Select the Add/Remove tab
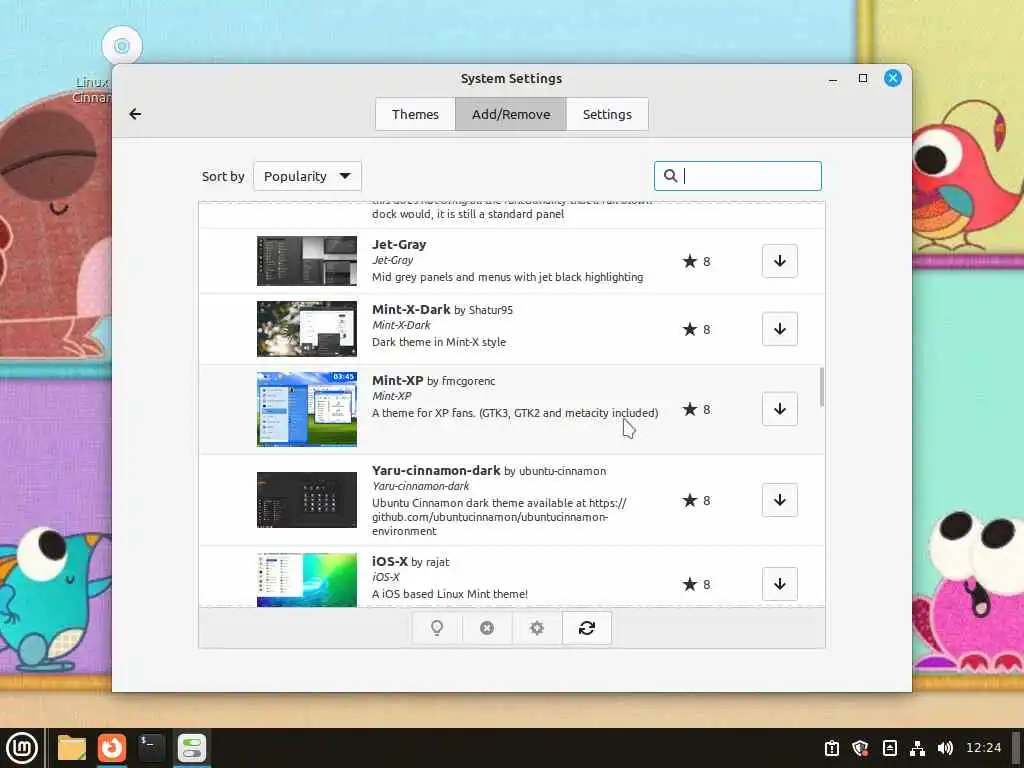1024x768 pixels. click(511, 114)
